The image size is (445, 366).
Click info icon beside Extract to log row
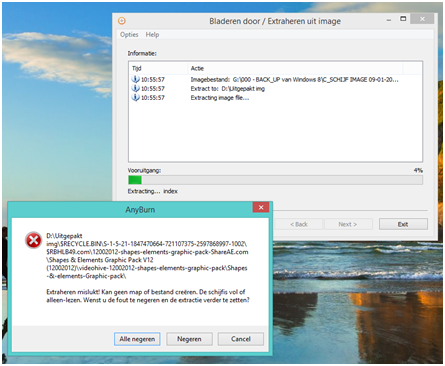pyautogui.click(x=135, y=88)
